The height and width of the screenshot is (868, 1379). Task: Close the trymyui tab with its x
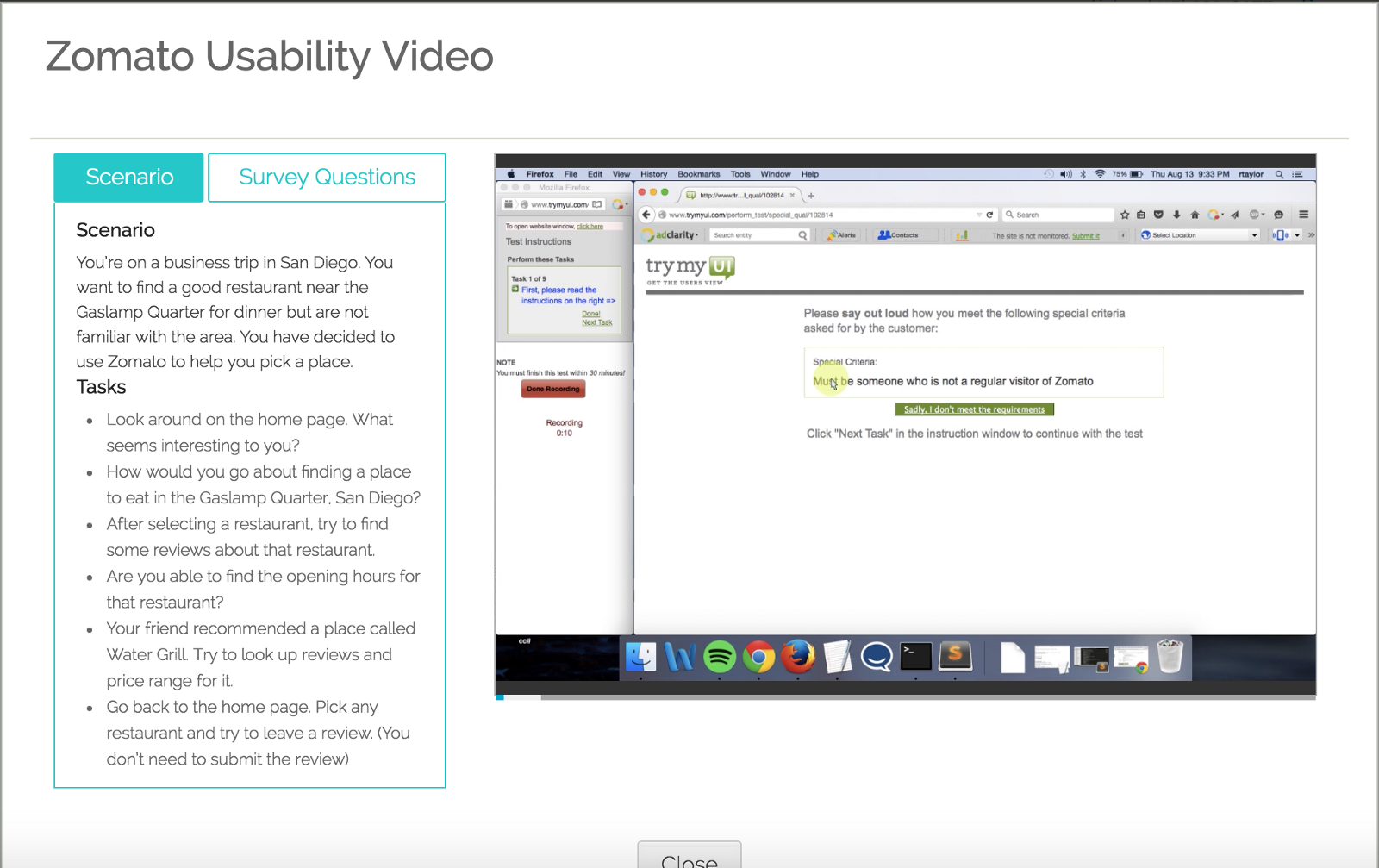[x=793, y=196]
